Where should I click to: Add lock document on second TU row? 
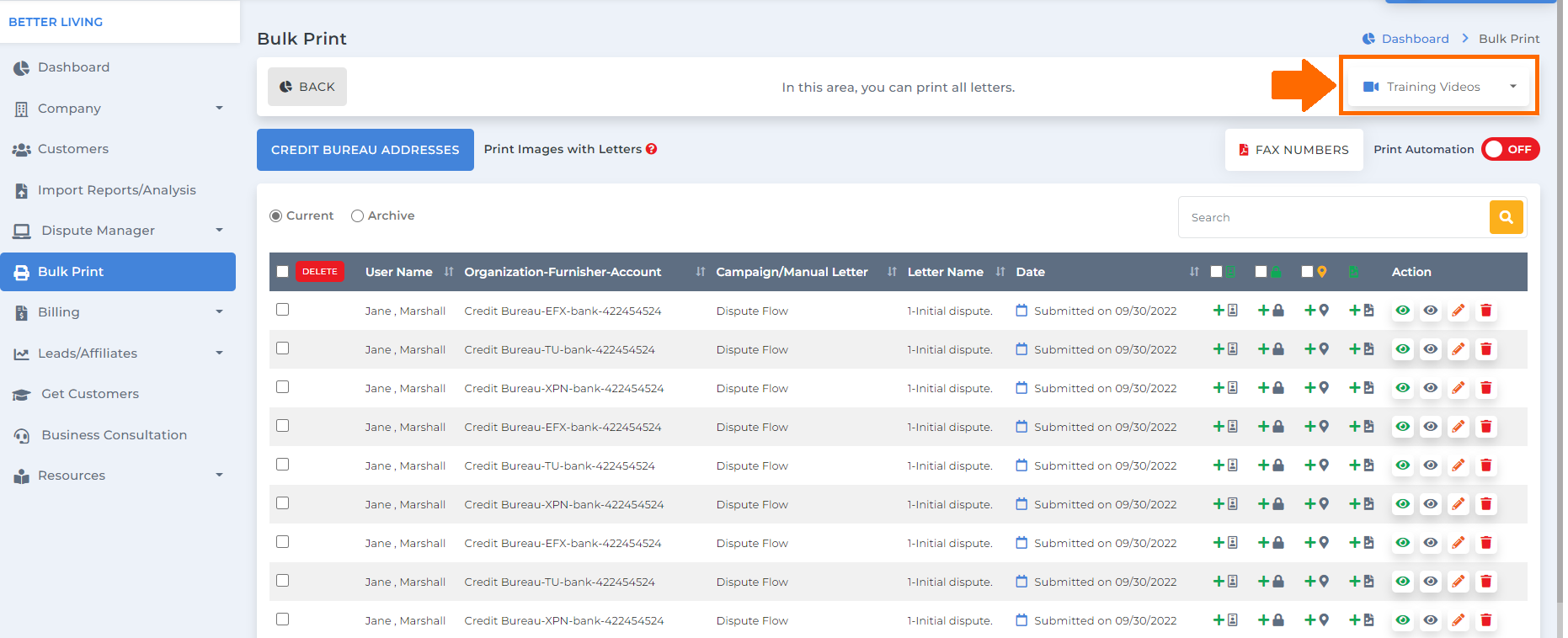[1271, 465]
